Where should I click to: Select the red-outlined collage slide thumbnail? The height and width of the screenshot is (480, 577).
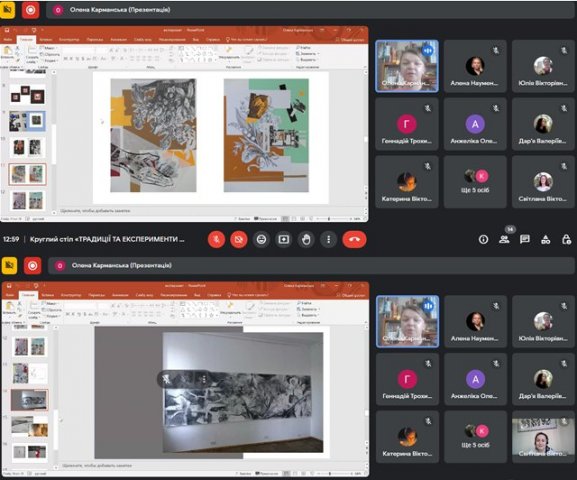[x=28, y=174]
